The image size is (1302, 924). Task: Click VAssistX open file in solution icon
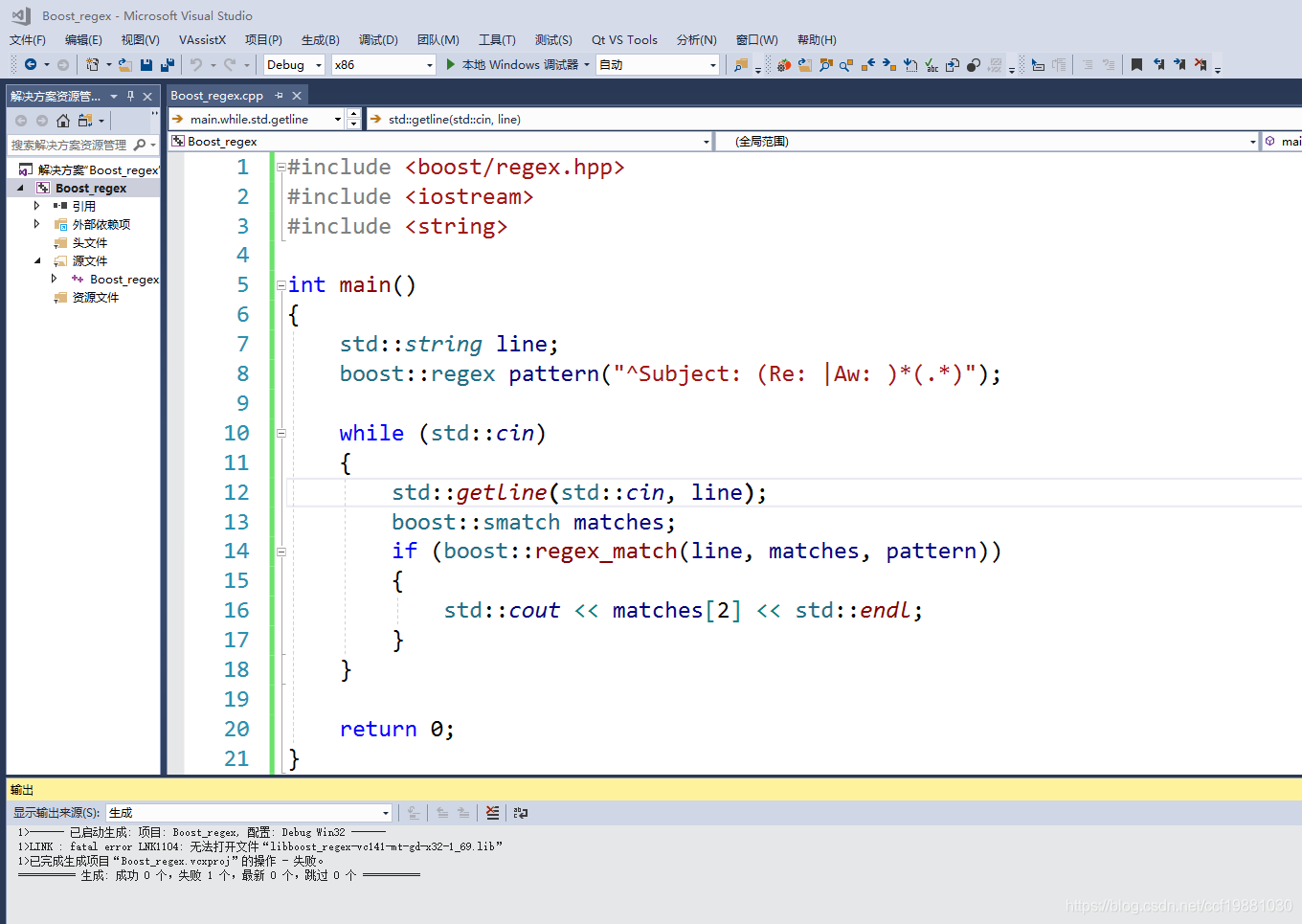[x=804, y=64]
